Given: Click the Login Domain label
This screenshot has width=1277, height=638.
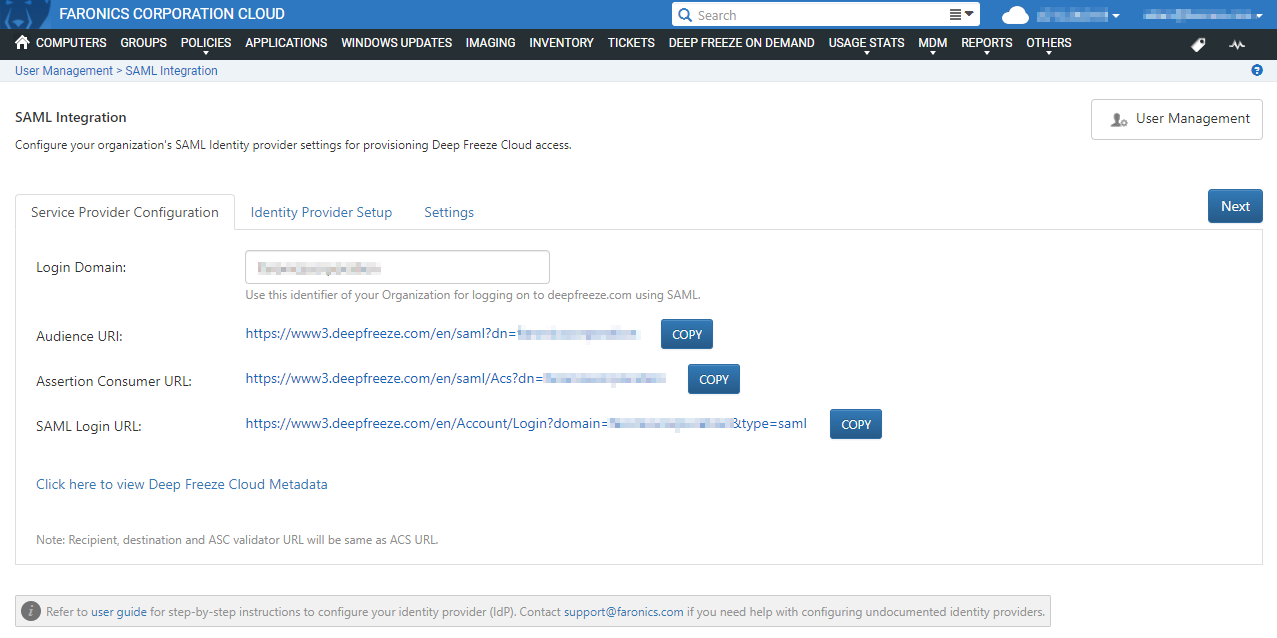Looking at the screenshot, I should (81, 267).
